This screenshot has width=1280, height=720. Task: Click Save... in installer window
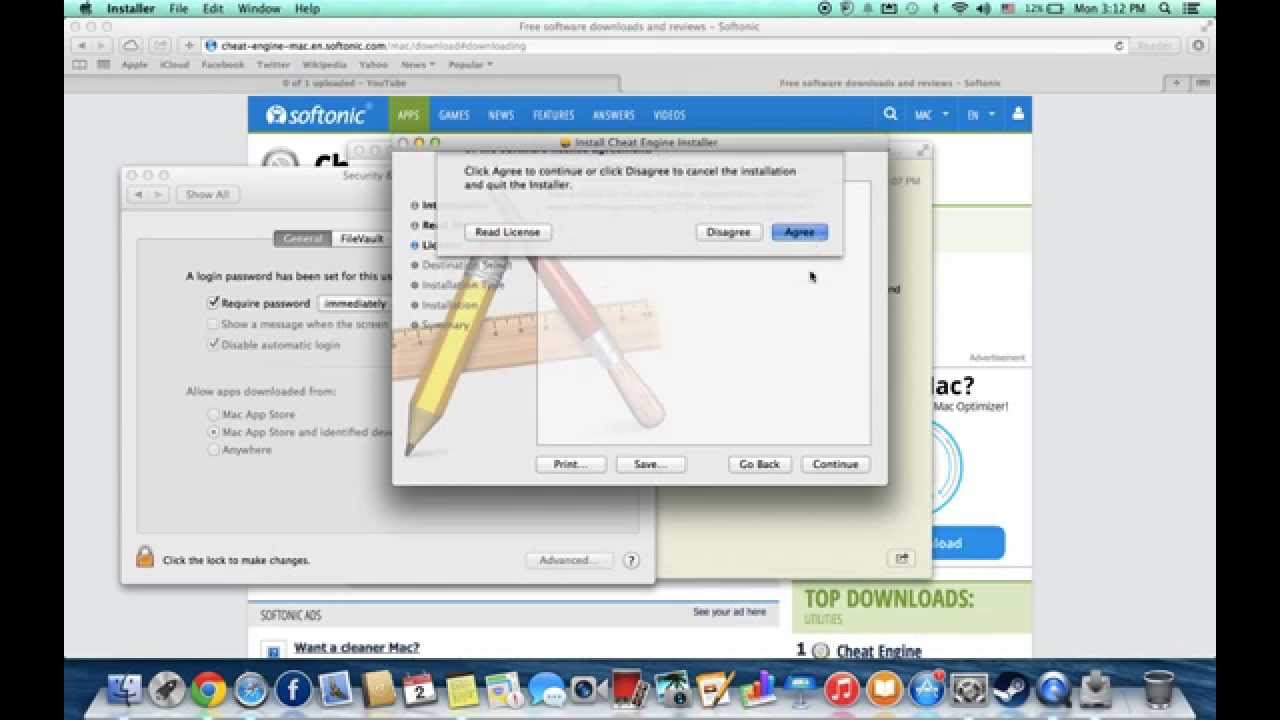click(650, 464)
